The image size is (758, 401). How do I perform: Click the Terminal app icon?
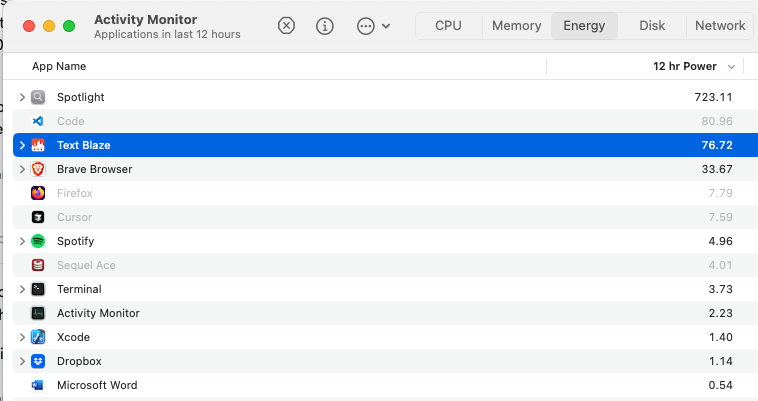click(38, 289)
